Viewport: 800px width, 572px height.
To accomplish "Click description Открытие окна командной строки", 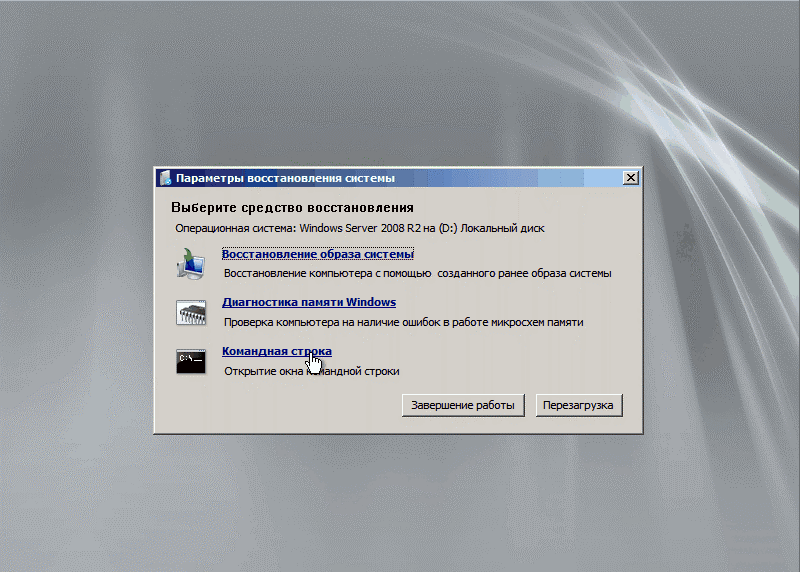I will (312, 371).
